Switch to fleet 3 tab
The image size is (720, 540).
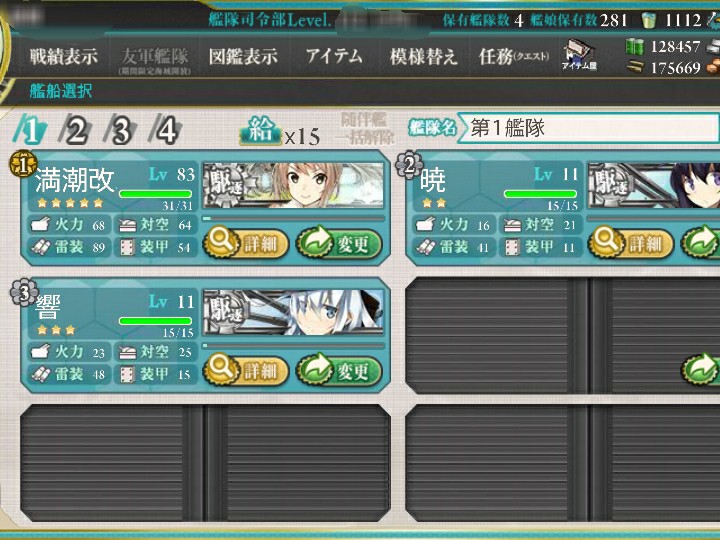click(x=120, y=130)
